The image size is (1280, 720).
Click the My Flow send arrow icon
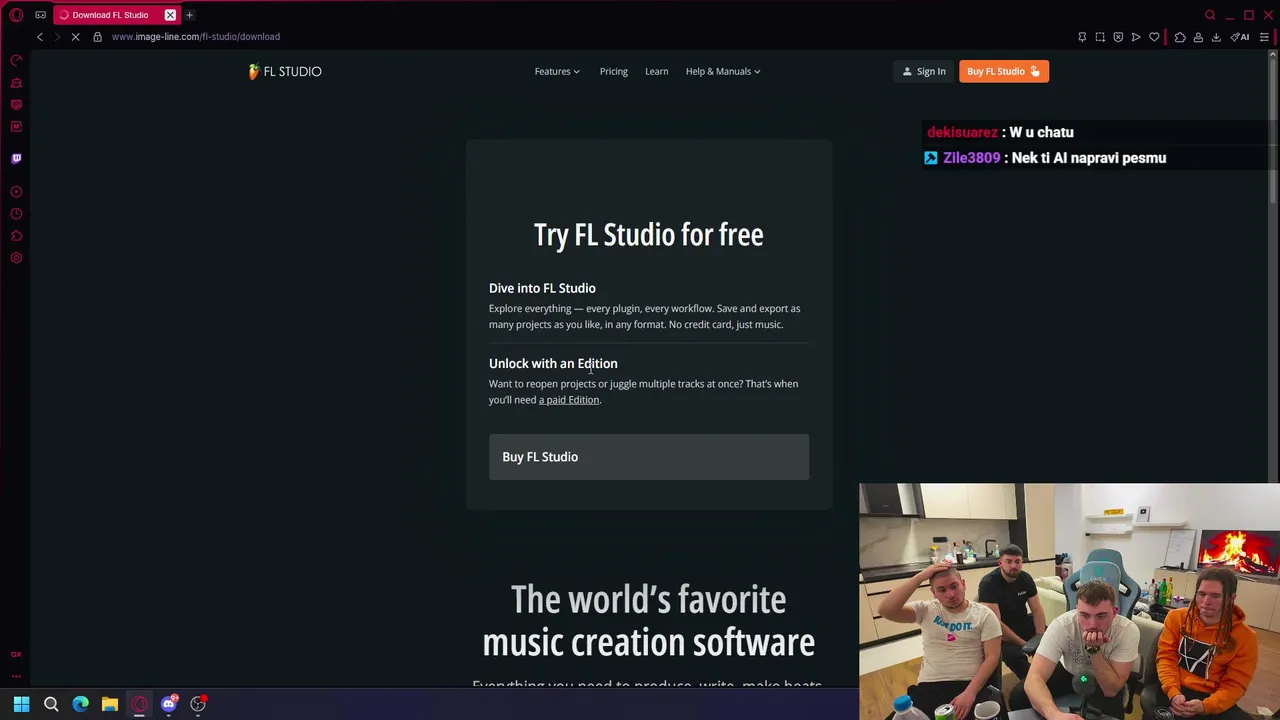(1136, 37)
